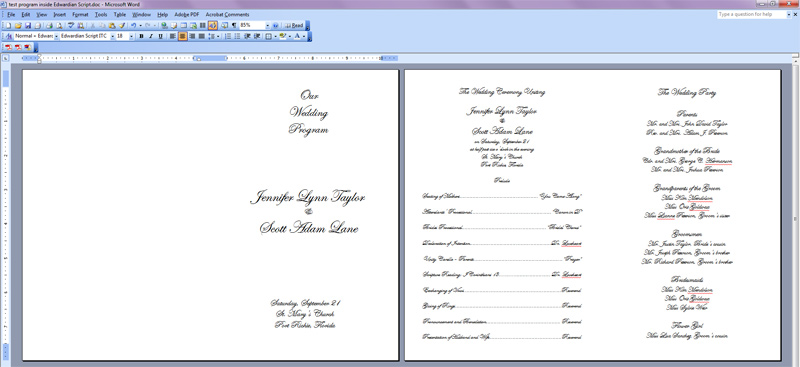Switch to Read layout view
This screenshot has width=800, height=367.
point(294,25)
